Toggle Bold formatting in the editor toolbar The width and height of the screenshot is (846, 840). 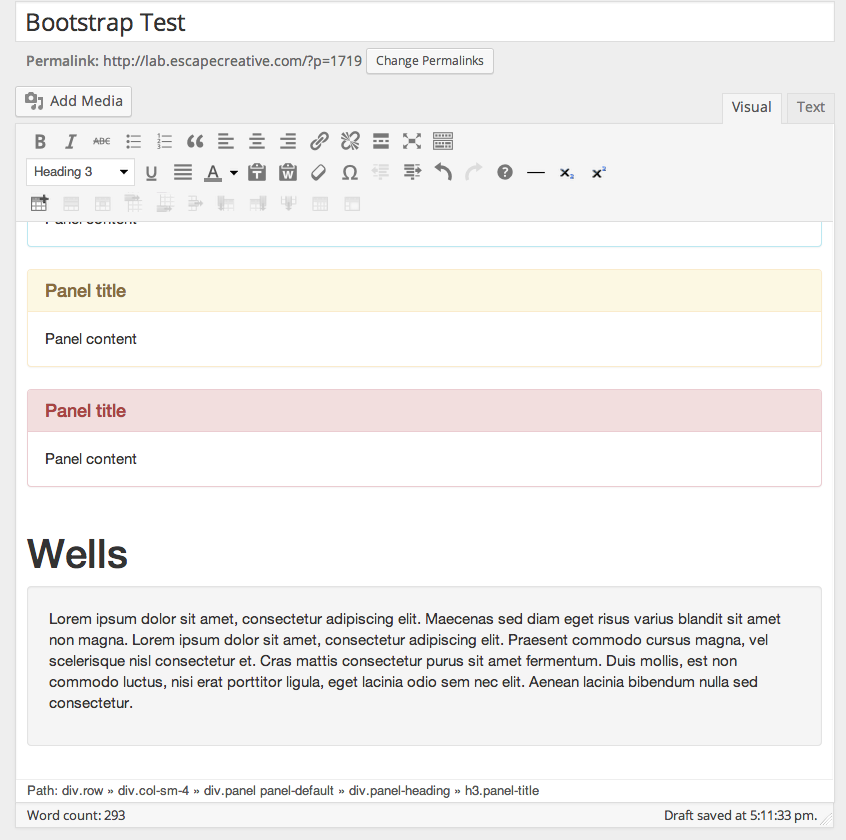(x=40, y=141)
